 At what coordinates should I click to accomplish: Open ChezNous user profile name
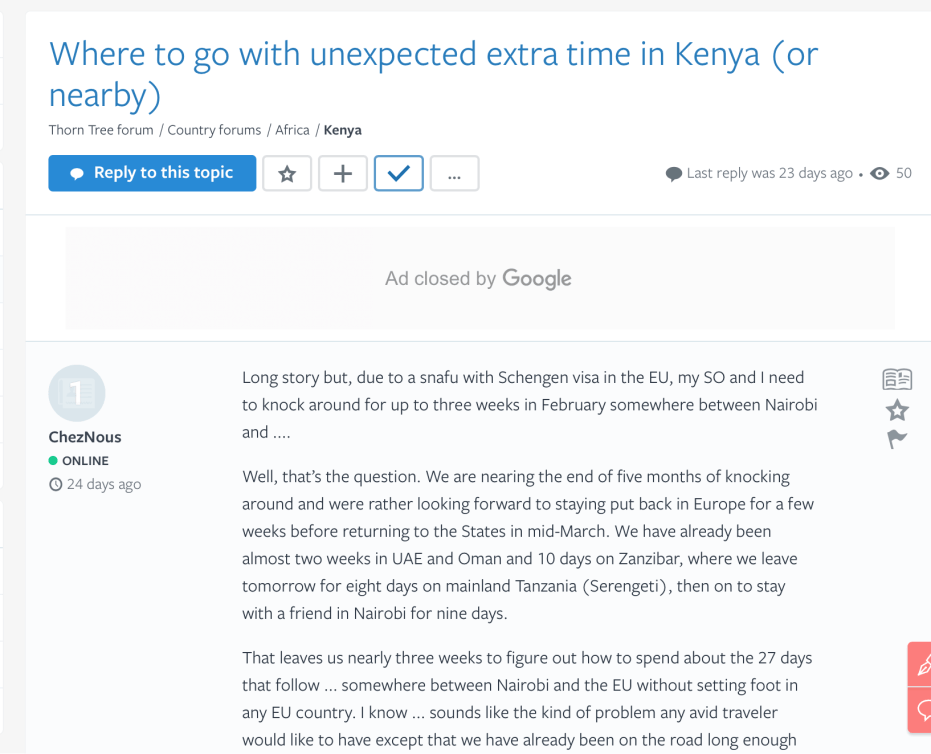(x=85, y=437)
